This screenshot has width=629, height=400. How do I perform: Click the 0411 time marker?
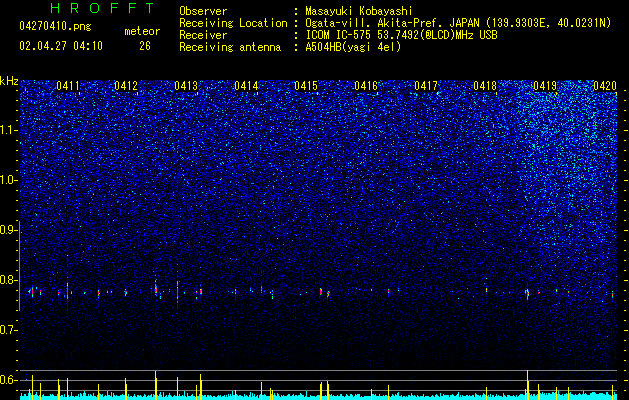click(68, 86)
